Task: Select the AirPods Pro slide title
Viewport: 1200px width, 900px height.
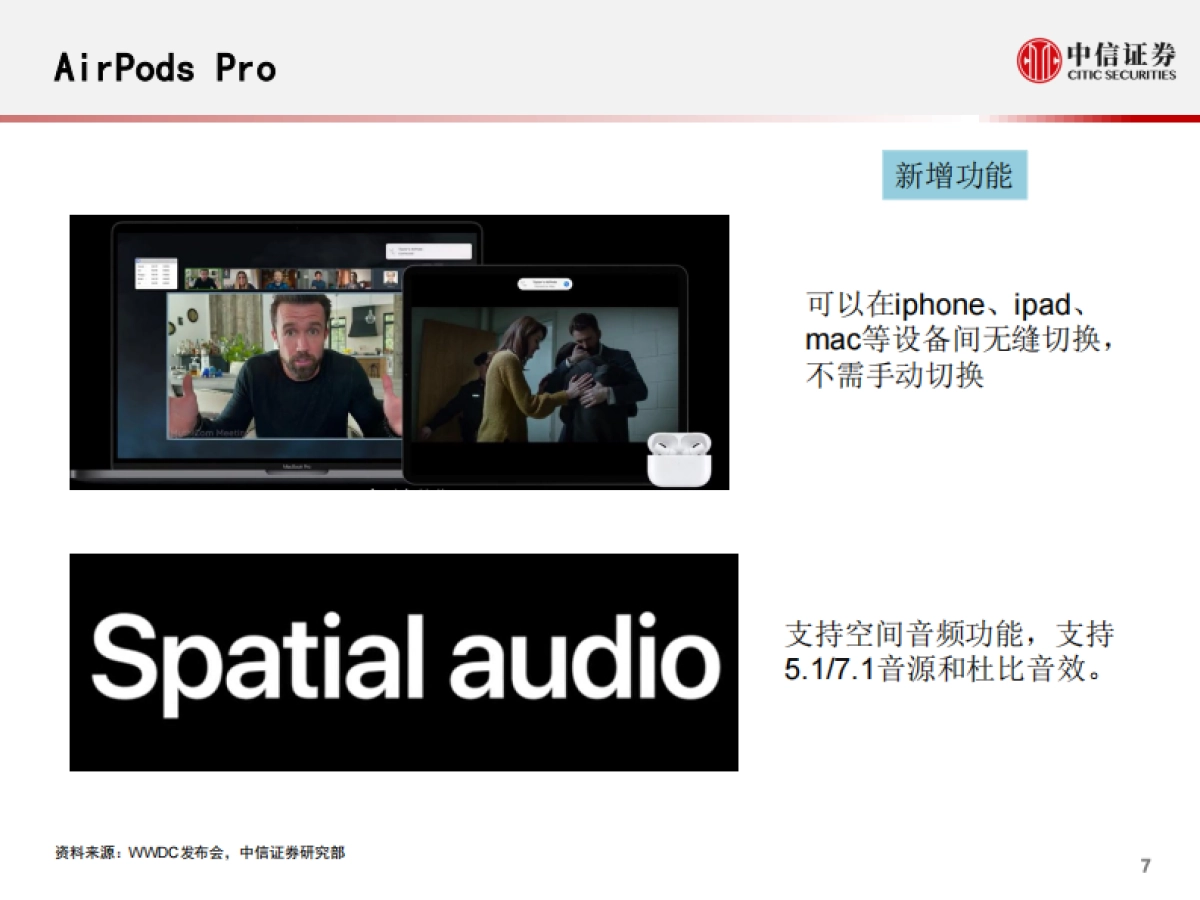Action: [163, 68]
